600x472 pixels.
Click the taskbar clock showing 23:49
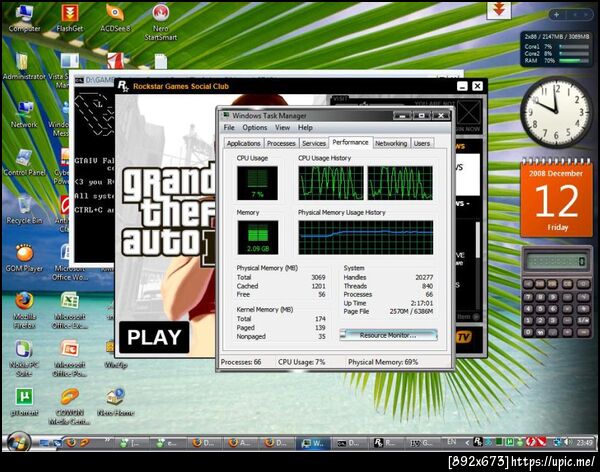(x=584, y=443)
